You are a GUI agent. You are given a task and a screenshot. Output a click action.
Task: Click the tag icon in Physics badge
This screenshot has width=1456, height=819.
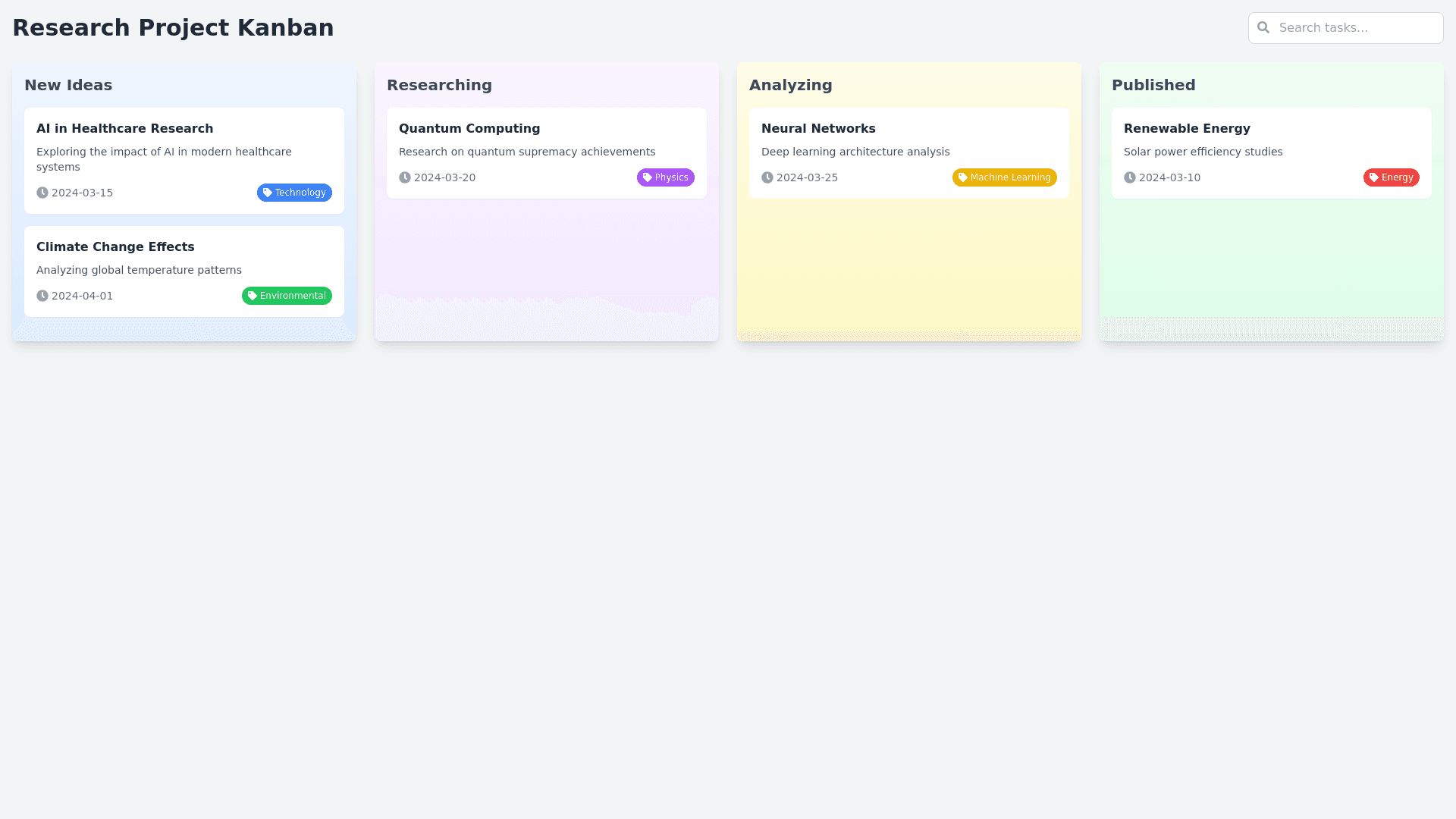tap(648, 177)
